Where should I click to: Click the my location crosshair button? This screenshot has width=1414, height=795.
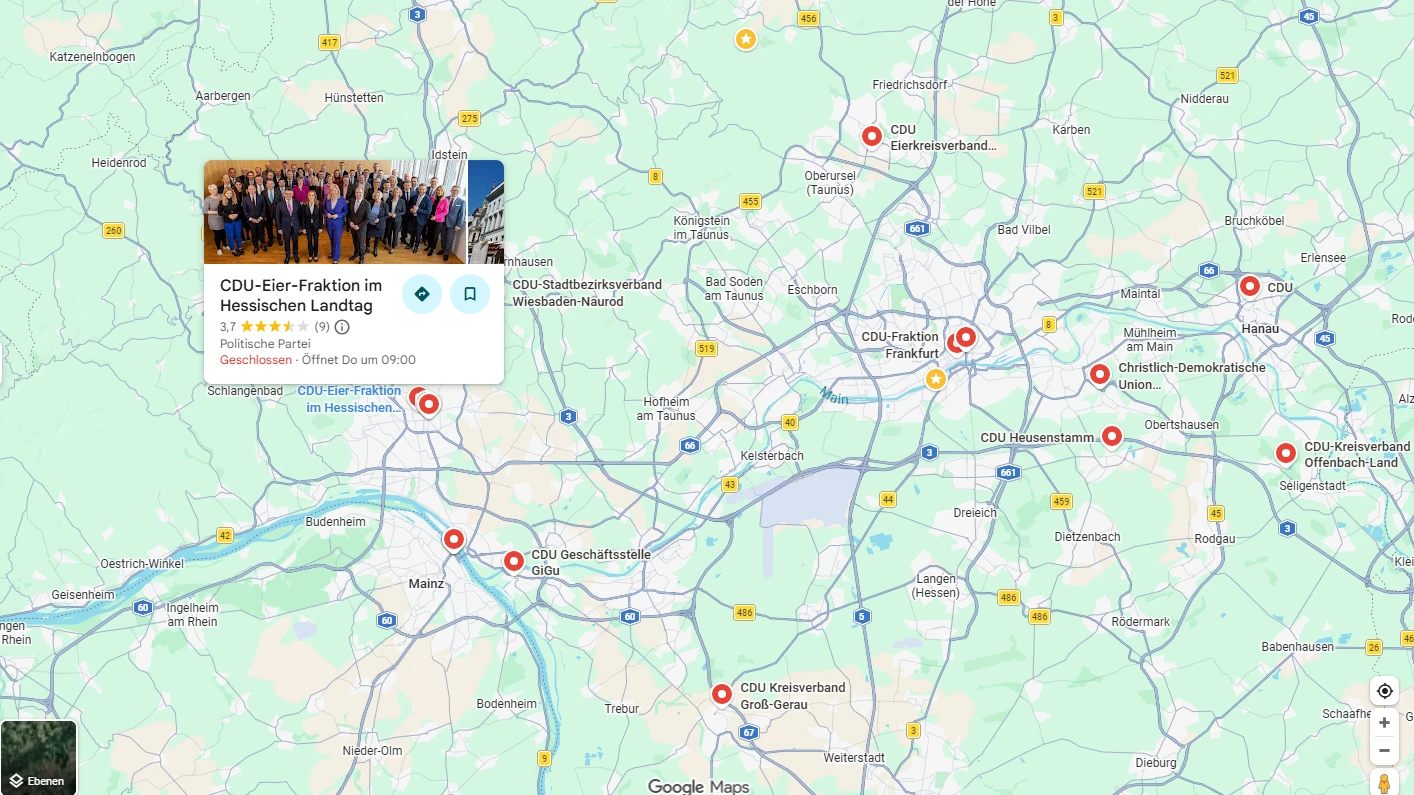point(1384,690)
